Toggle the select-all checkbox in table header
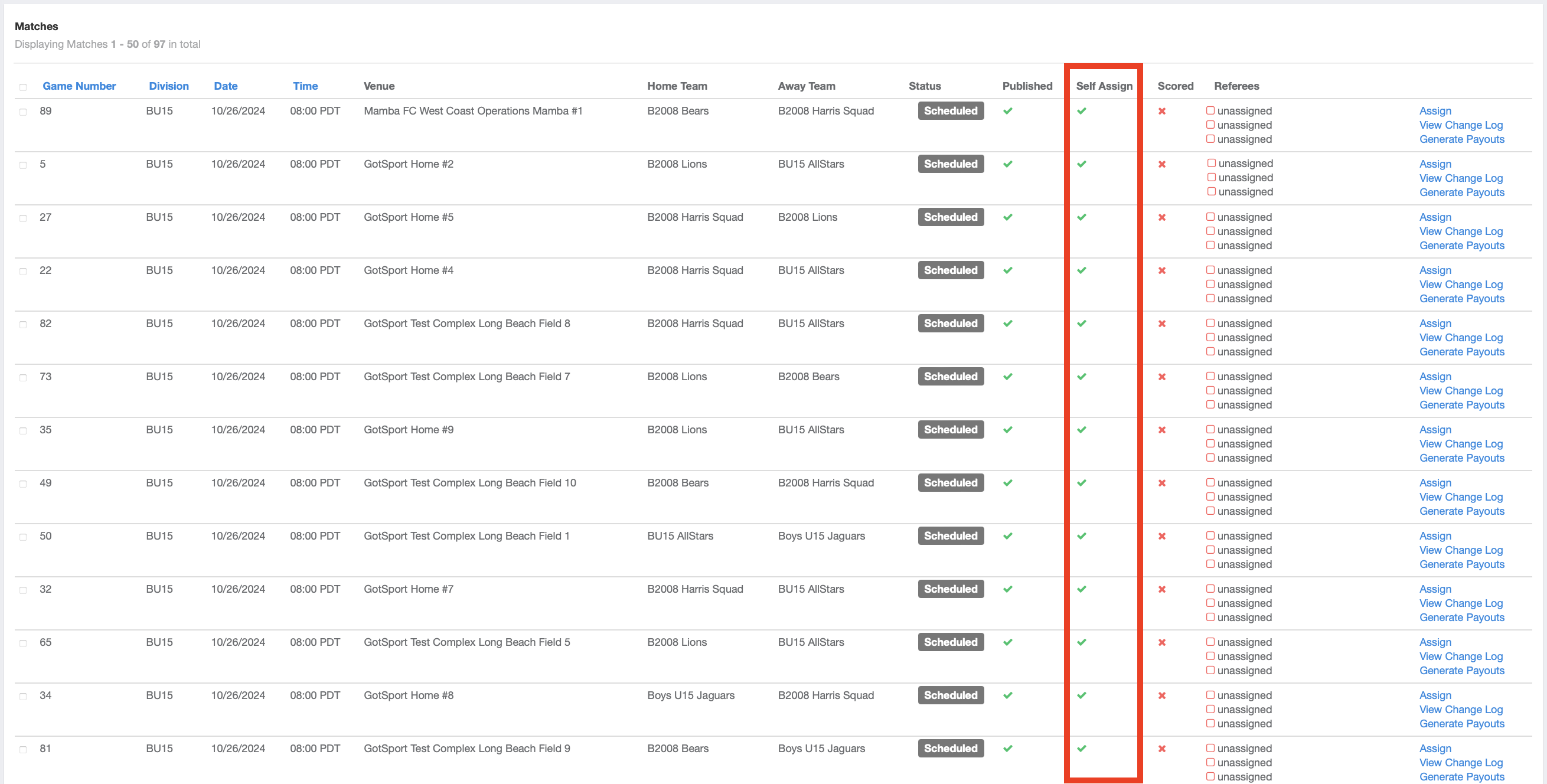 pos(23,87)
